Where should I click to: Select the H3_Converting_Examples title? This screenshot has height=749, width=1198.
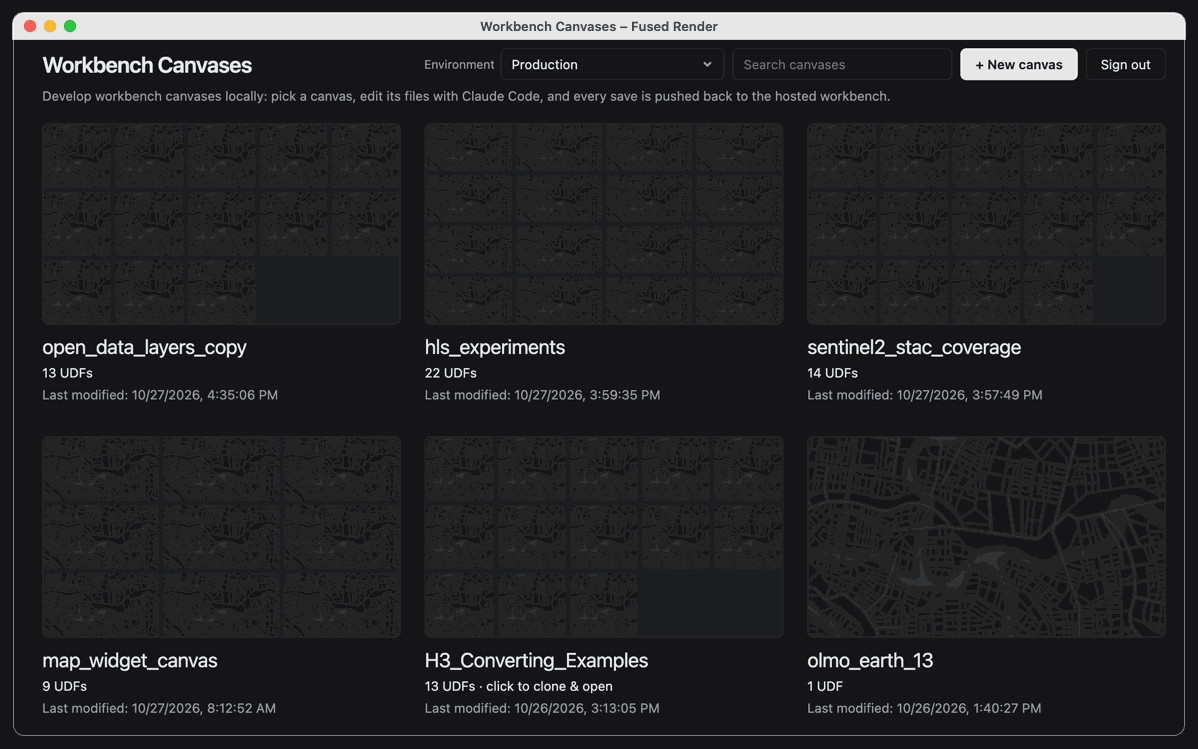536,660
